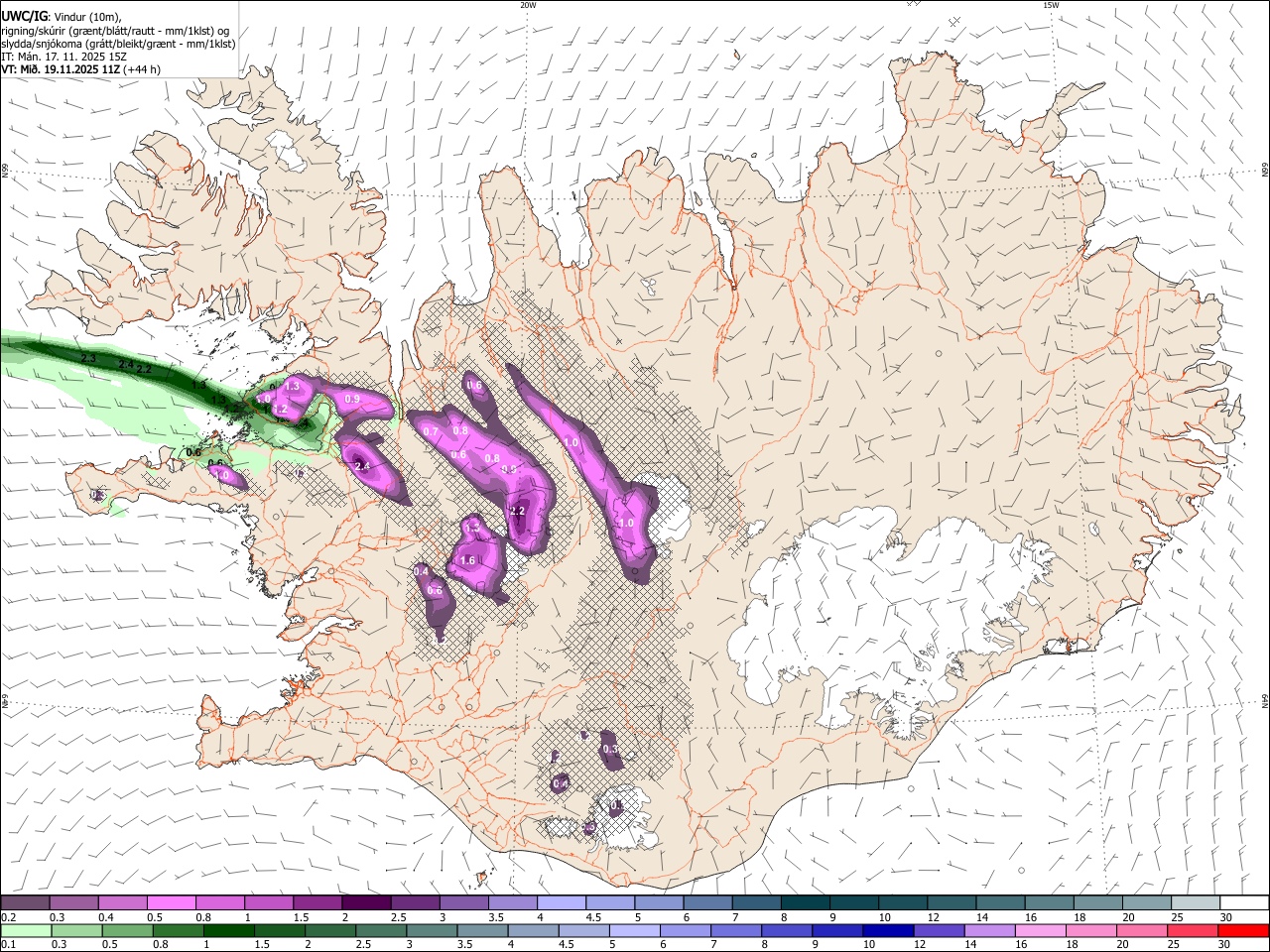The width and height of the screenshot is (1270, 952).
Task: Pick the snow swatch between 0.5 and 0.8
Action: [171, 902]
